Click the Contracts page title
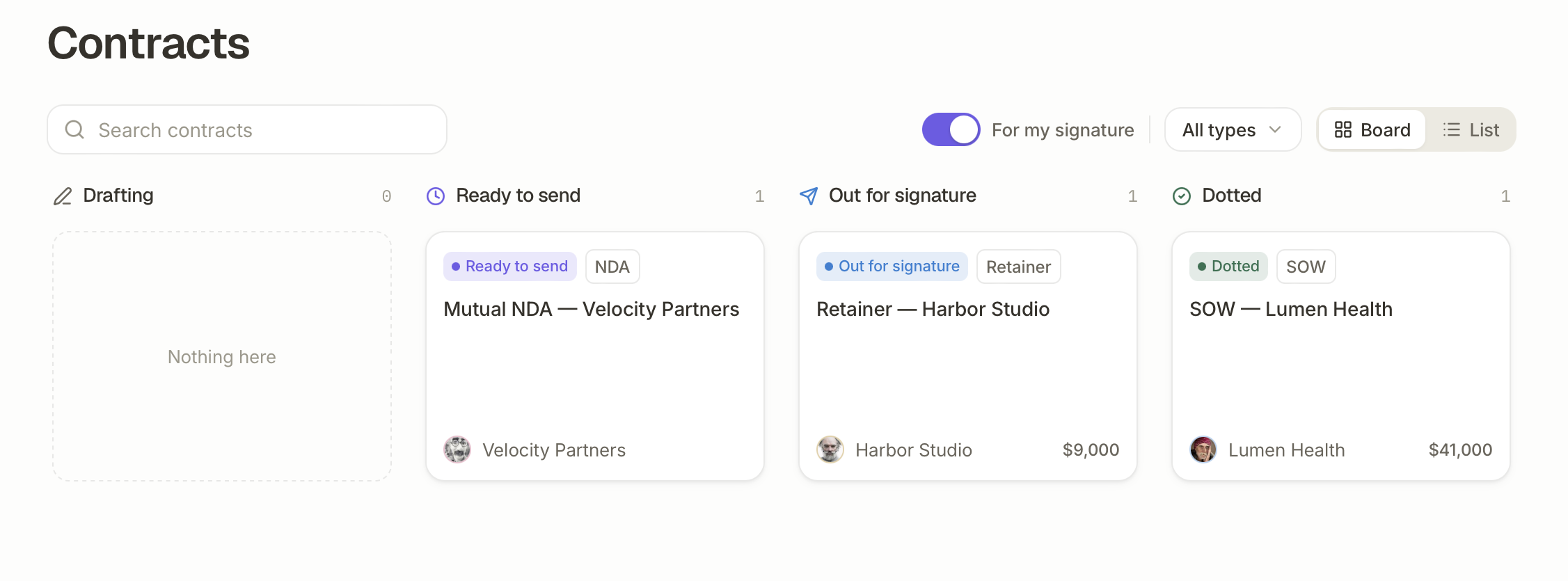1568x581 pixels. 148,43
